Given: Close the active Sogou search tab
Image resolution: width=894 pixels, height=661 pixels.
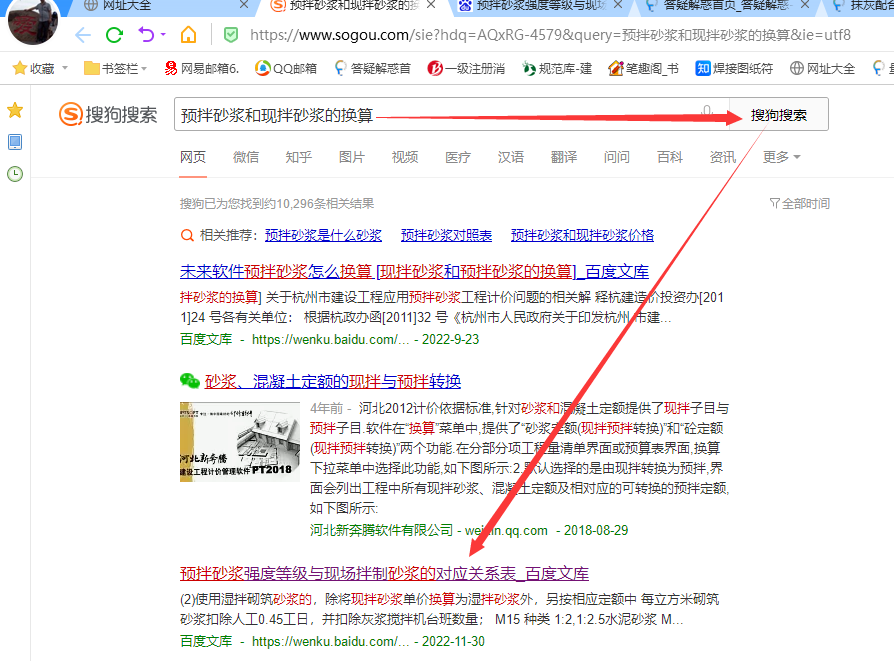Looking at the screenshot, I should (431, 5).
